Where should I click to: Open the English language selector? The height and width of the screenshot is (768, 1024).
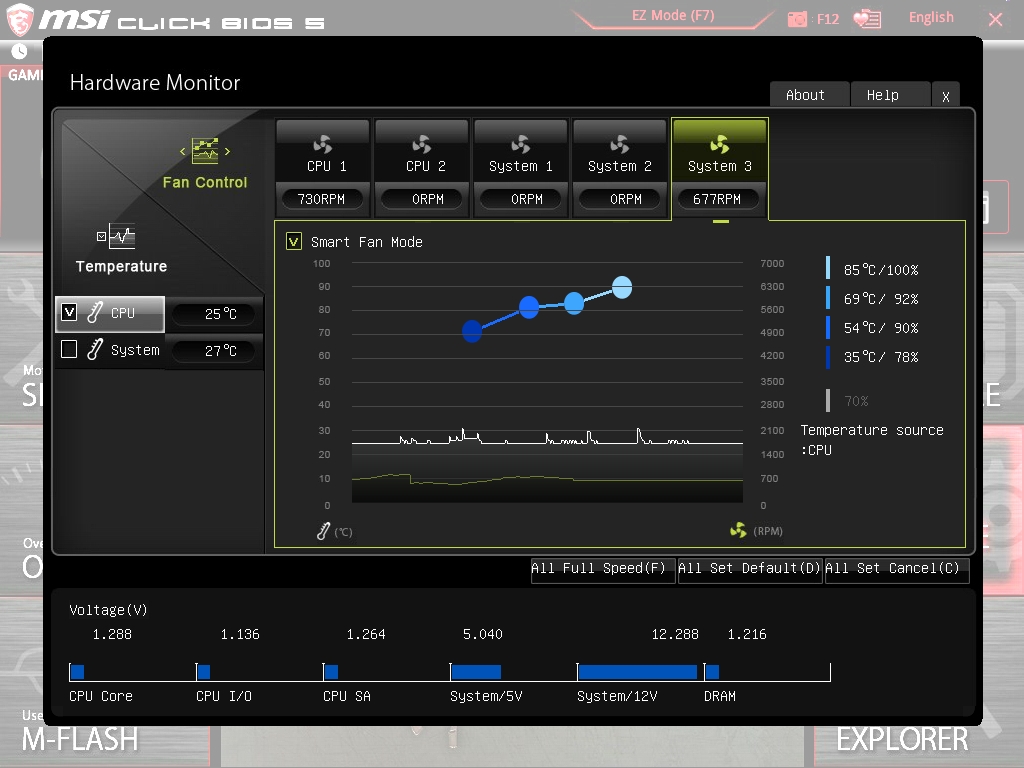(x=930, y=17)
